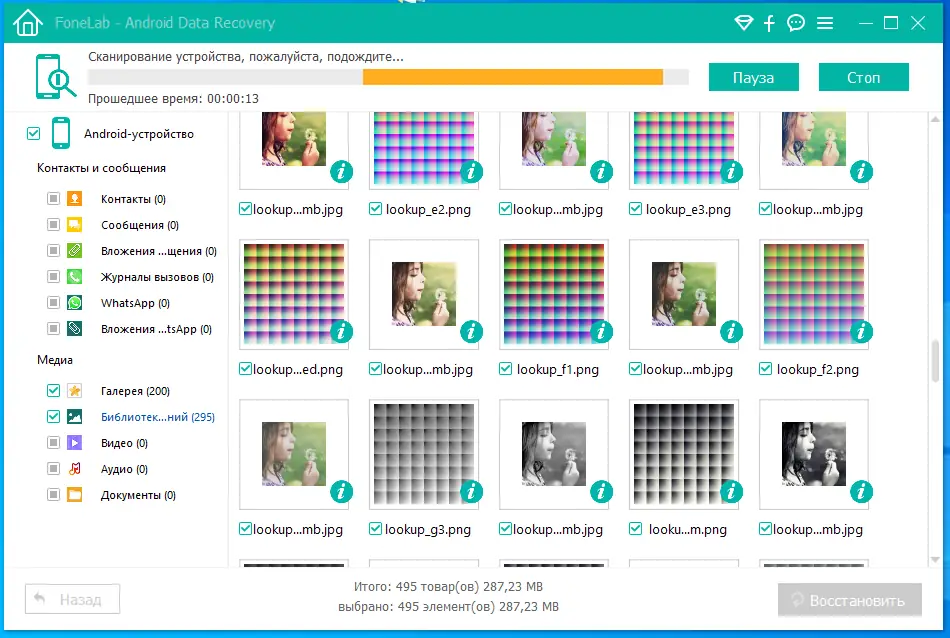Uncheck the lookup_g3.png file checkbox
The image size is (950, 638).
[376, 529]
